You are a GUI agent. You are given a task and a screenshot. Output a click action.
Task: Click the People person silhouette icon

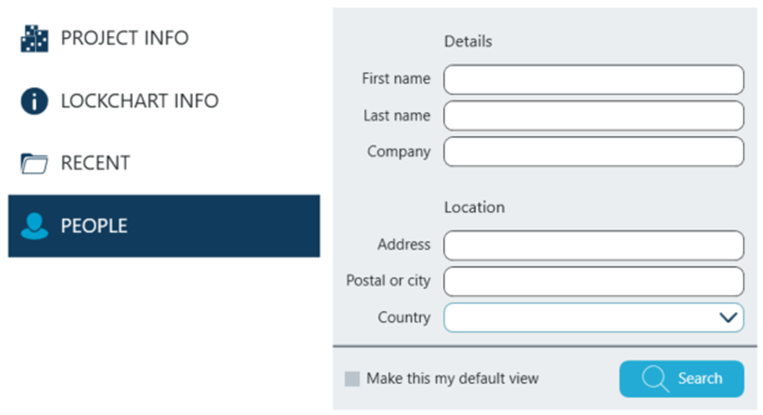click(x=34, y=226)
